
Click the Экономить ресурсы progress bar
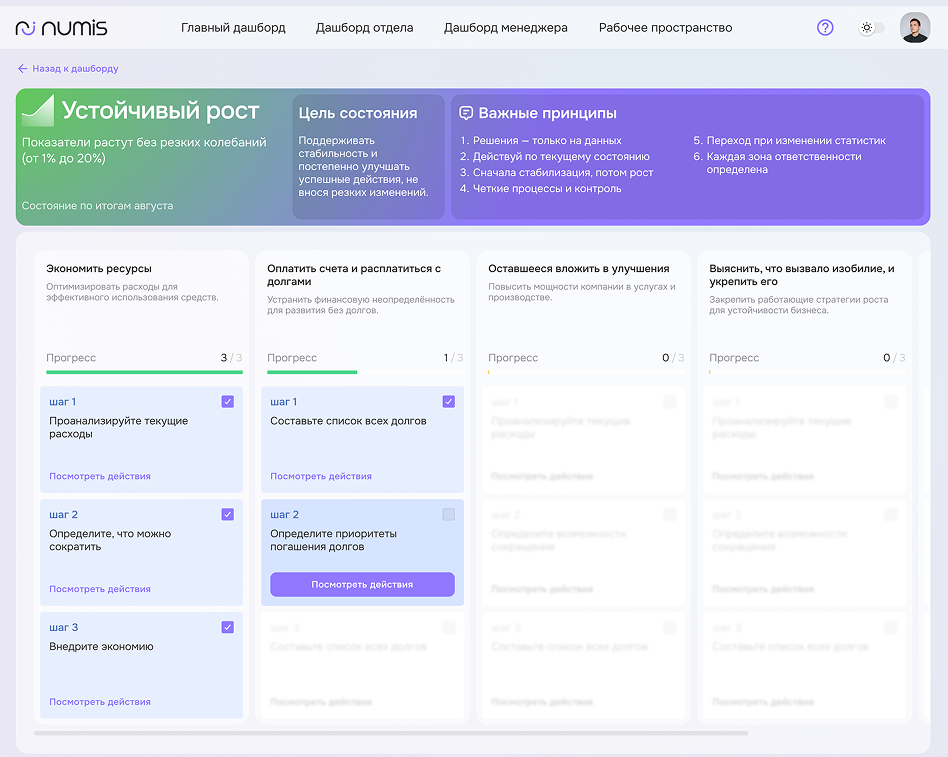pyautogui.click(x=144, y=372)
